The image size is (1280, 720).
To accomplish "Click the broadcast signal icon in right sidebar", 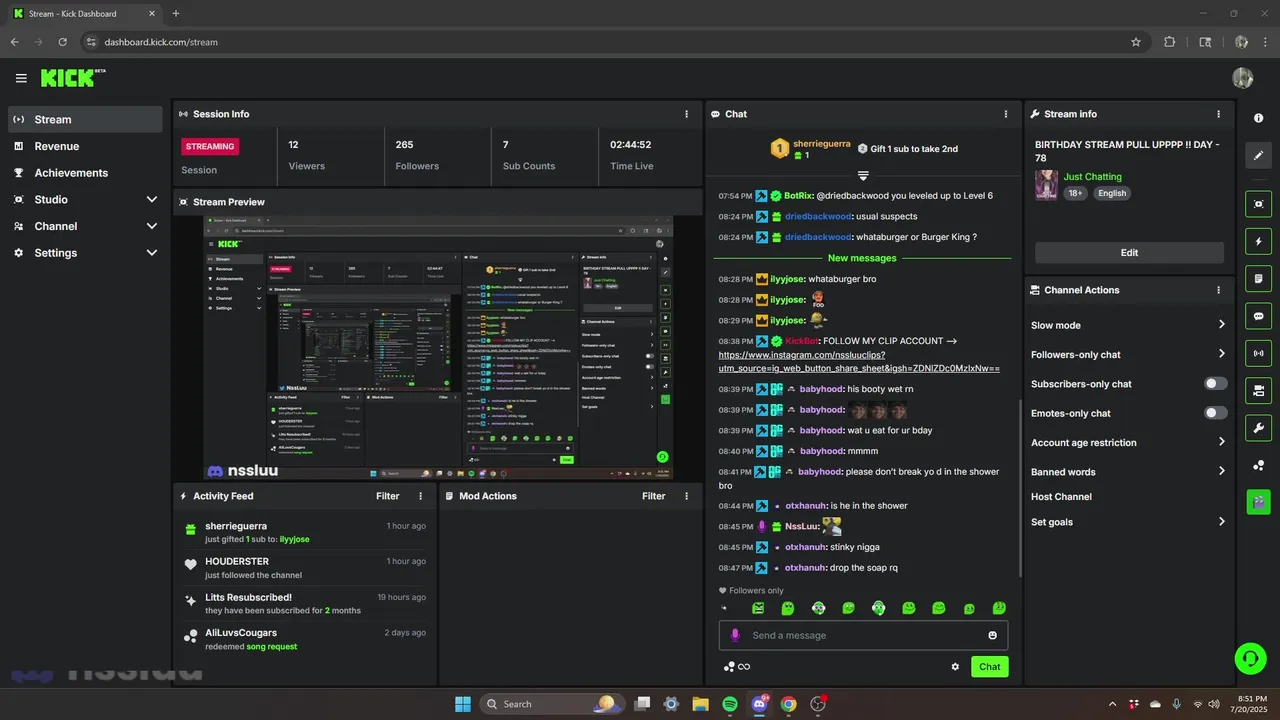I will click(x=1258, y=353).
